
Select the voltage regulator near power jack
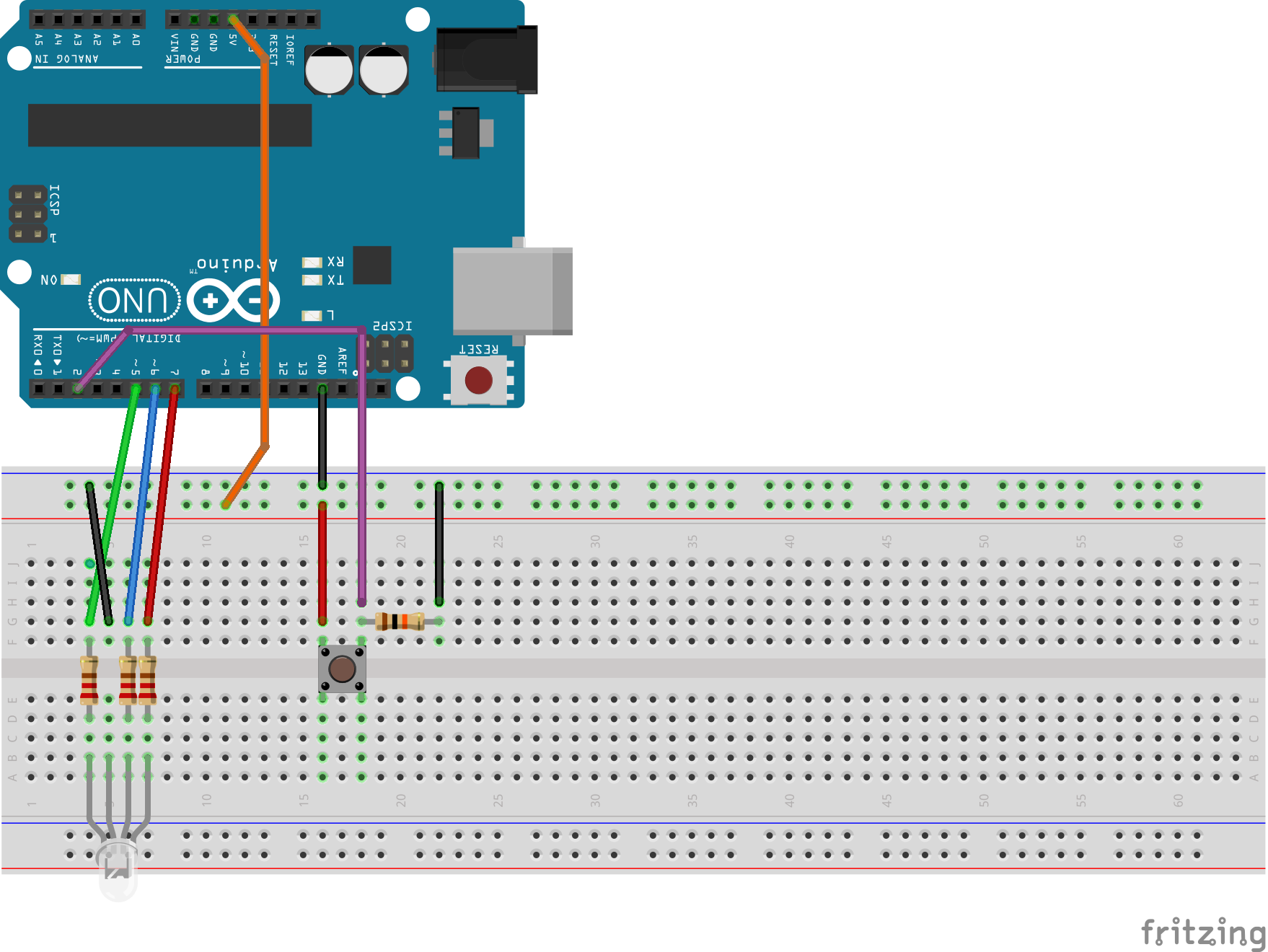pos(466,133)
